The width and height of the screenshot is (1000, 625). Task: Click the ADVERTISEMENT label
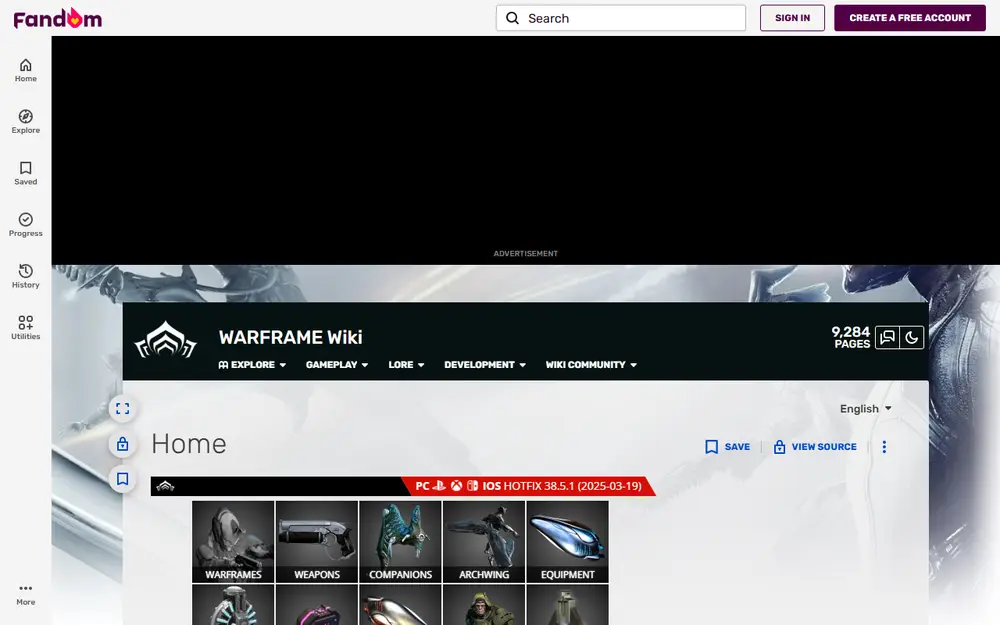pos(526,254)
